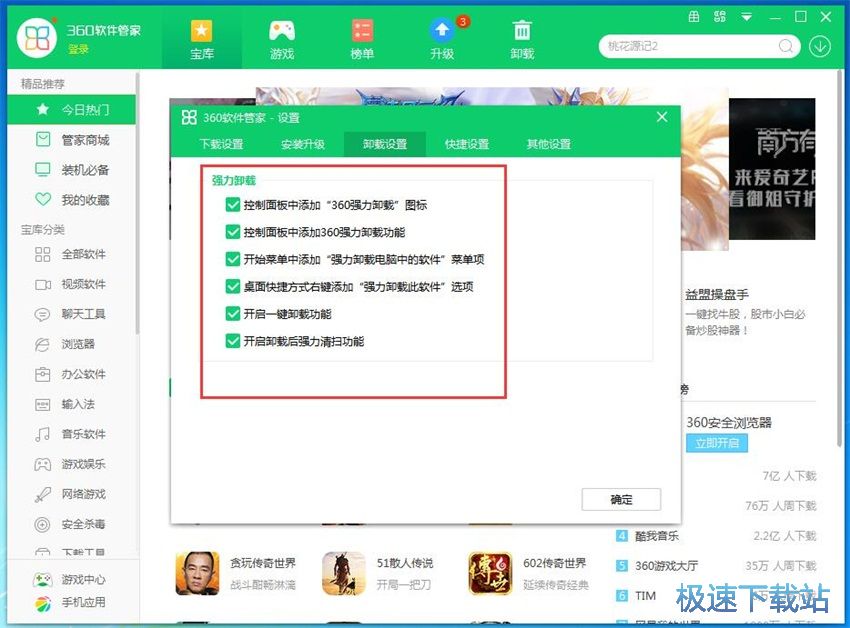Click the 视频软件 camera icon
Screen dimensions: 850x628
pos(42,285)
